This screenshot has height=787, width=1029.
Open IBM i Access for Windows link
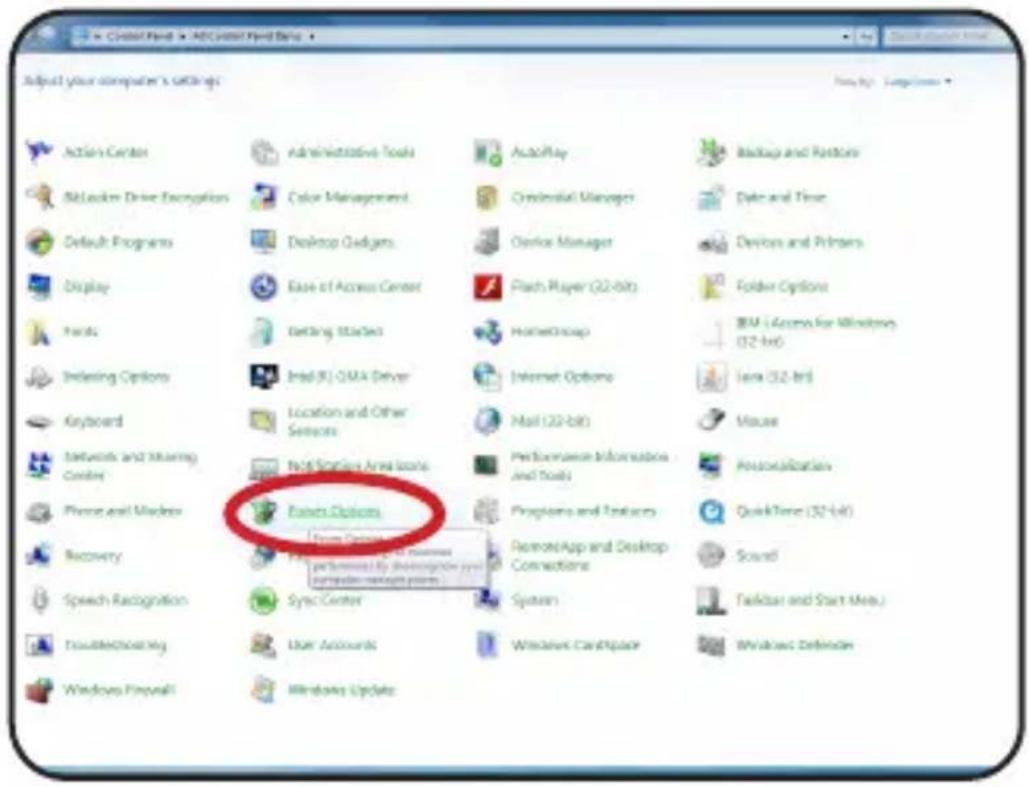816,331
